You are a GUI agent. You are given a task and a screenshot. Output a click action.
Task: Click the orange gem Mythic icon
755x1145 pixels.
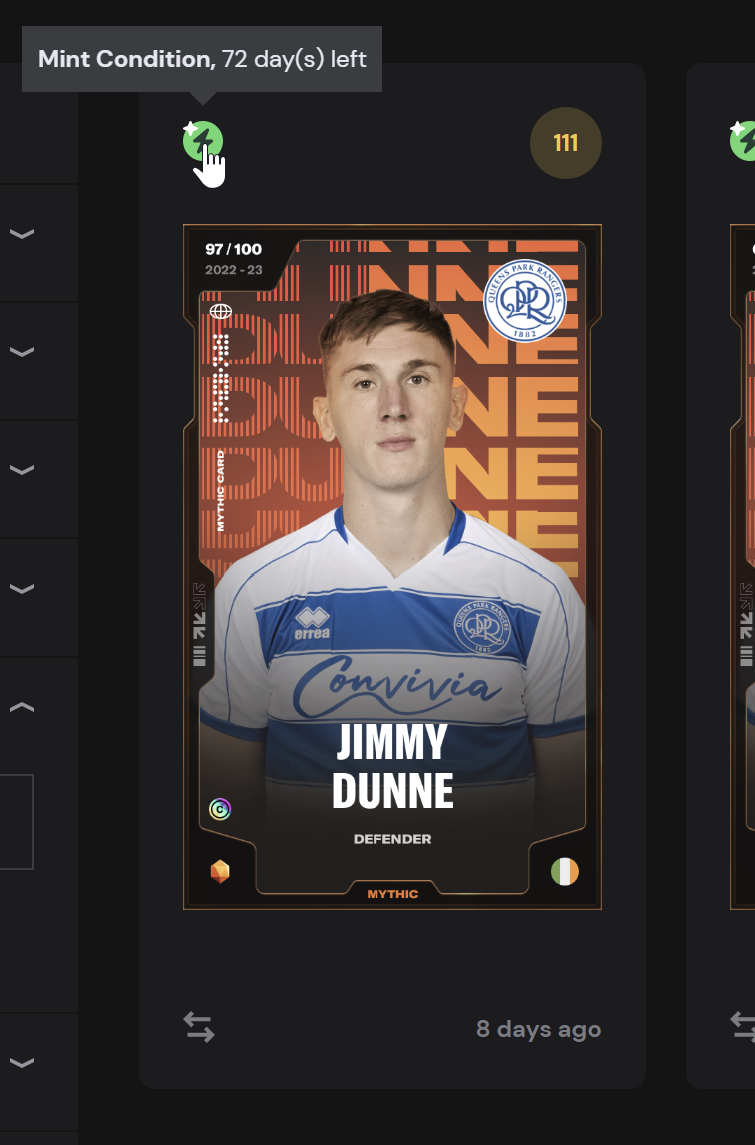pyautogui.click(x=220, y=871)
